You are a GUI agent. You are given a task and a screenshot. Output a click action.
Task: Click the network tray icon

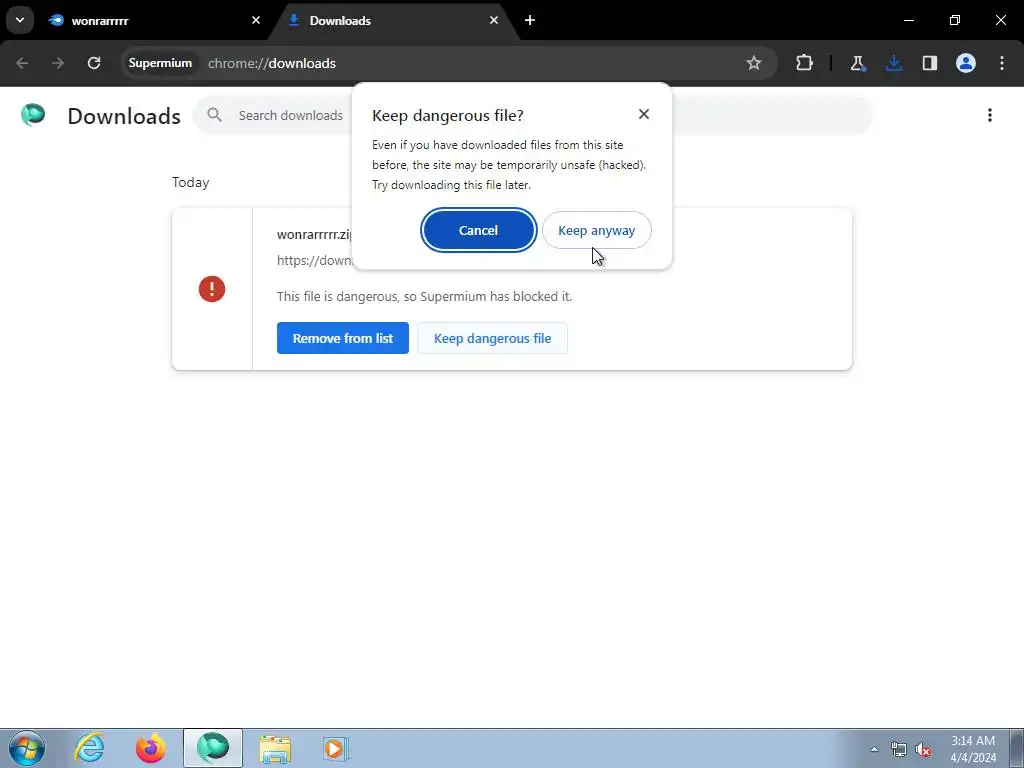click(899, 749)
